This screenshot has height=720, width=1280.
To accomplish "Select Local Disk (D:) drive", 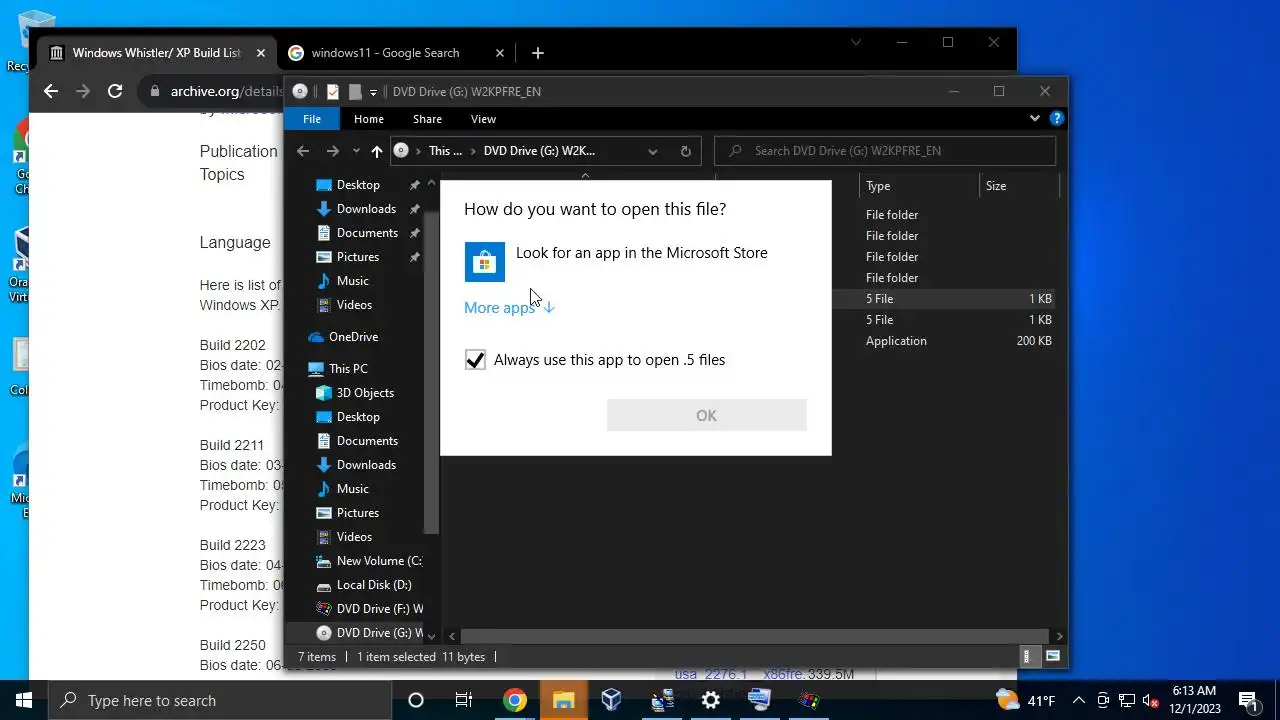I will [x=374, y=585].
